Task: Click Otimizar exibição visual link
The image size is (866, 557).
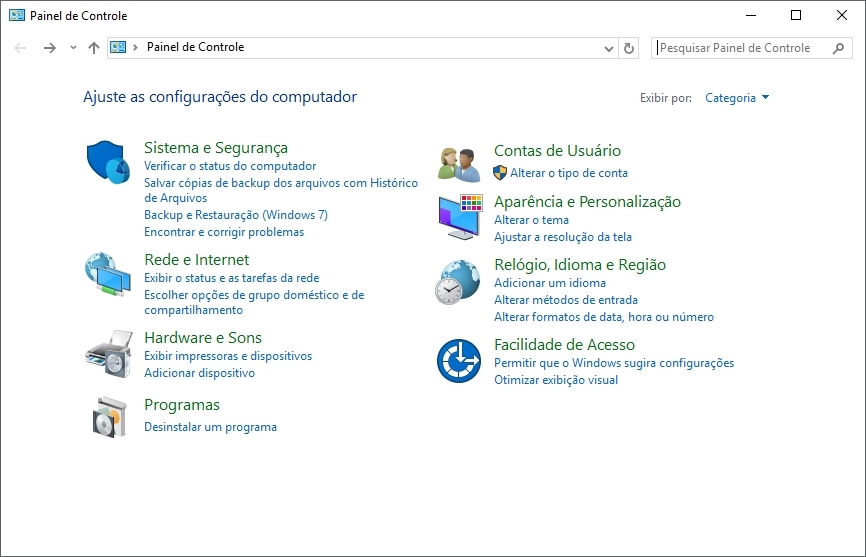Action: (556, 380)
